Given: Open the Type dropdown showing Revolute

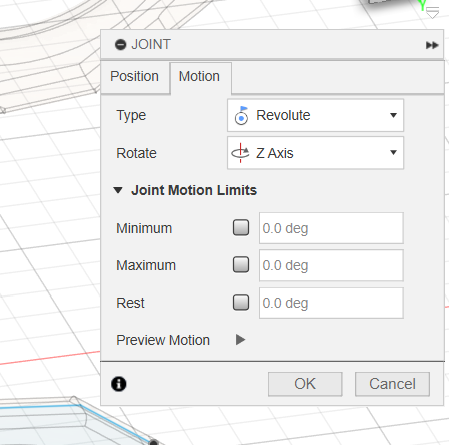Looking at the screenshot, I should 315,115.
